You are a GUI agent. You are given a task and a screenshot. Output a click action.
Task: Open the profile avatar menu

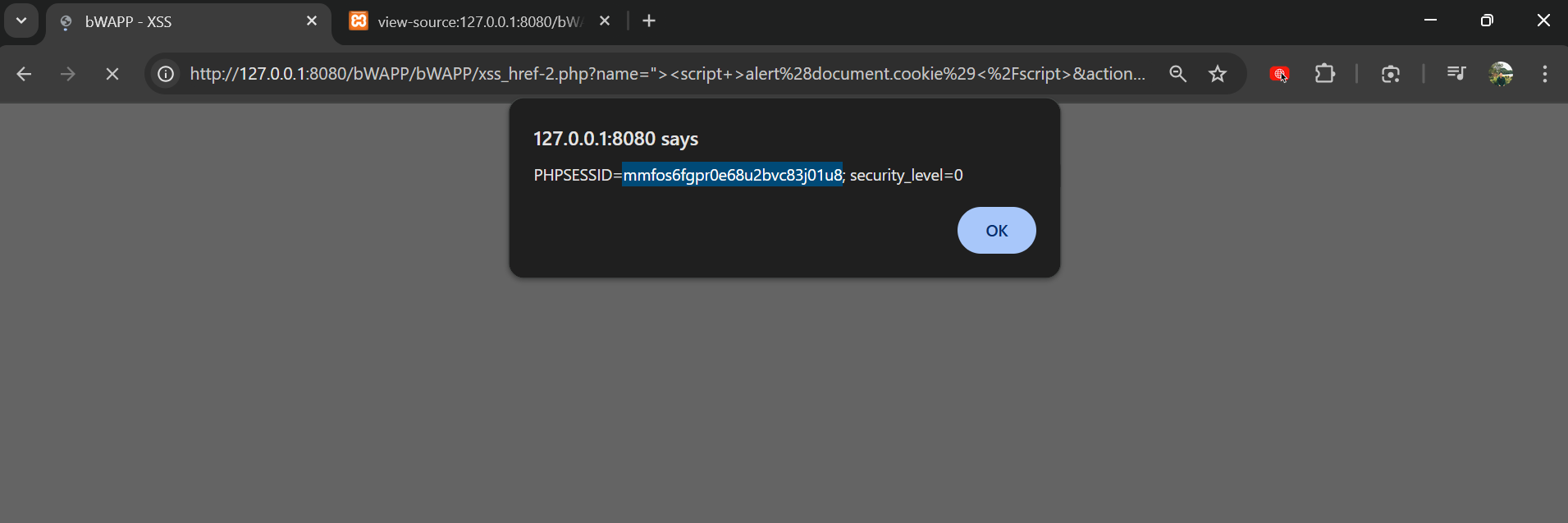pyautogui.click(x=1501, y=74)
